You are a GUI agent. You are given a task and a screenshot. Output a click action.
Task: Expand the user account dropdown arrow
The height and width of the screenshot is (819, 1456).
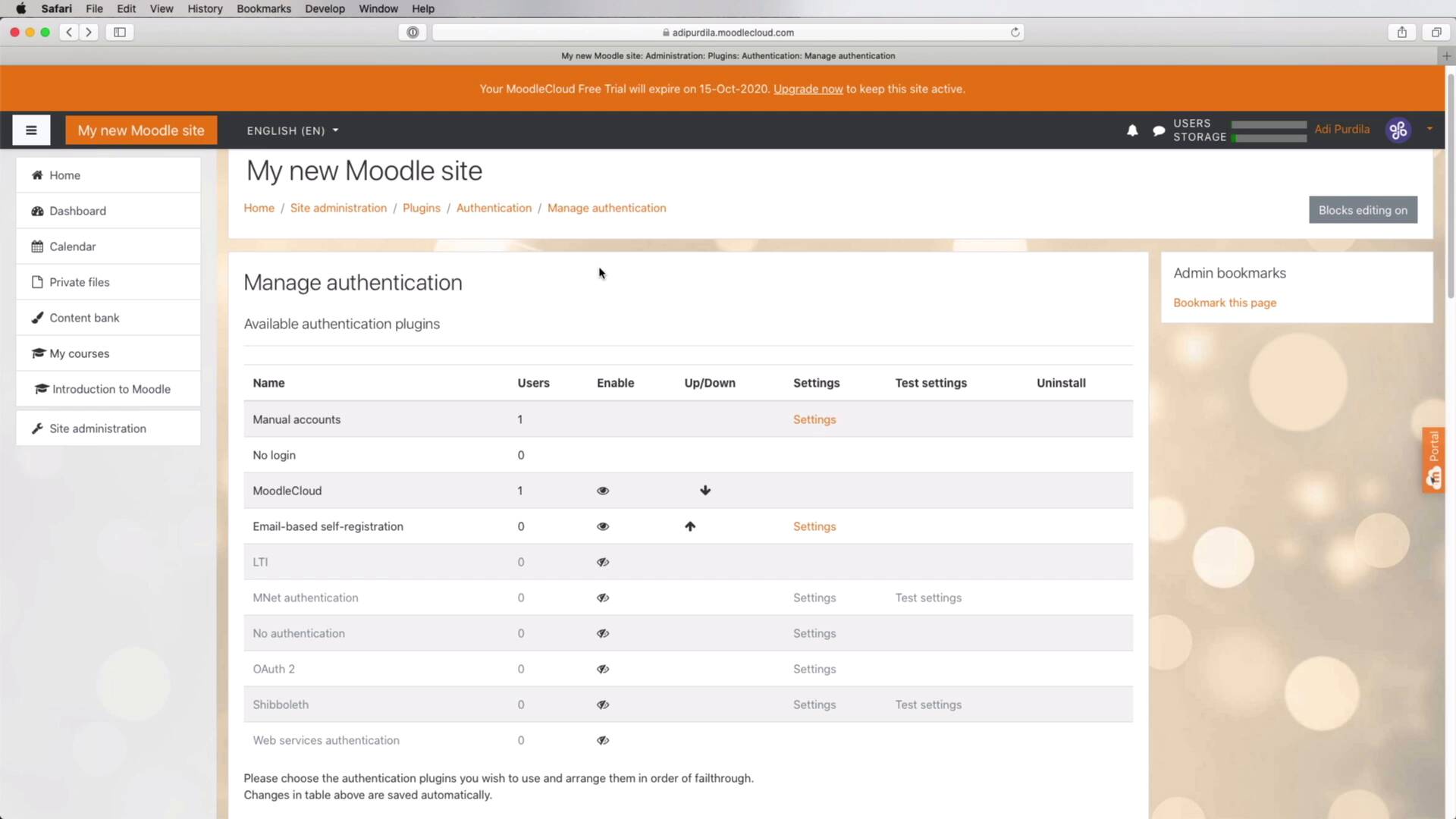tap(1430, 130)
